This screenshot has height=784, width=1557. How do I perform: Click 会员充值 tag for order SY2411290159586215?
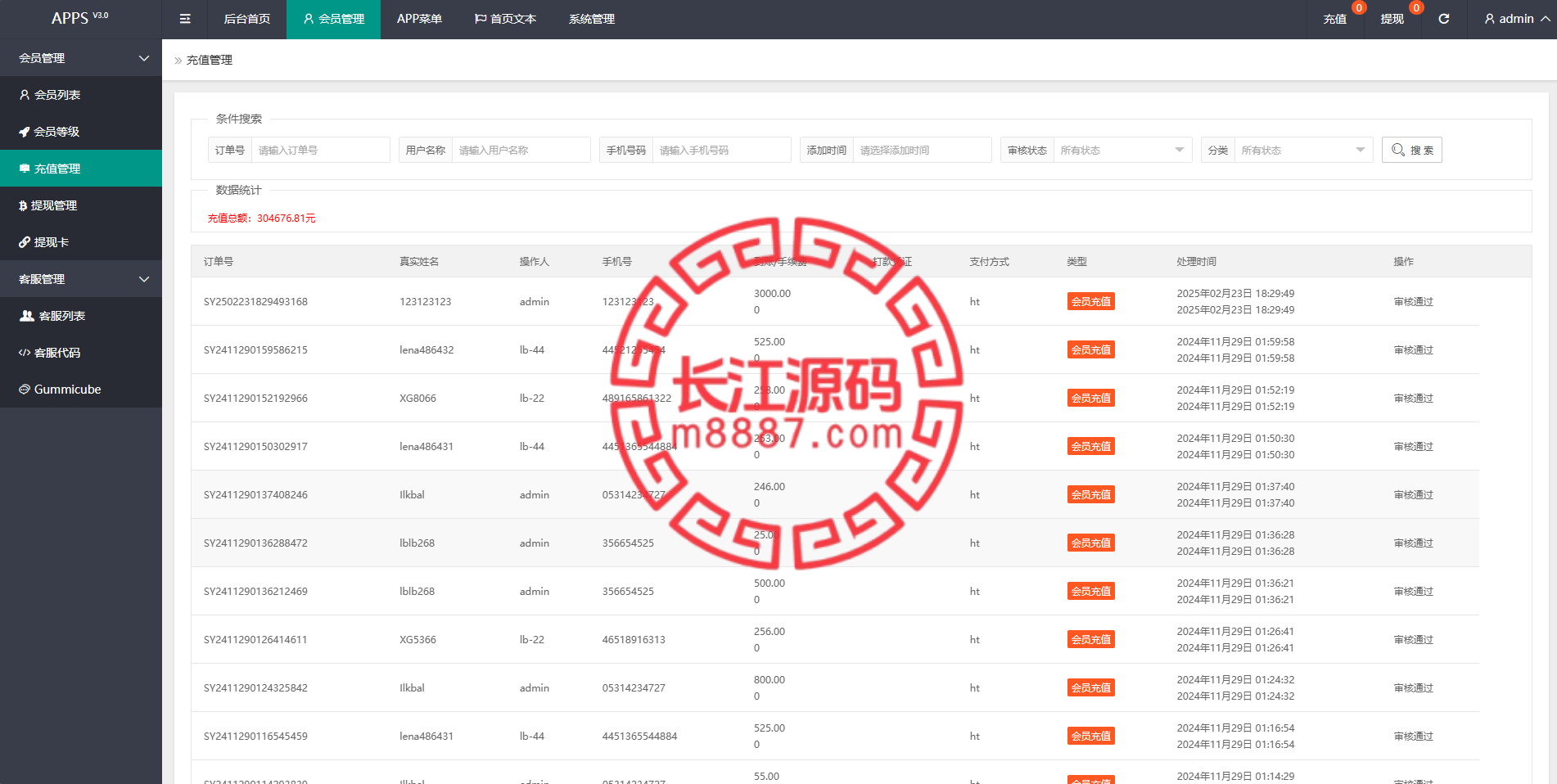click(1090, 349)
